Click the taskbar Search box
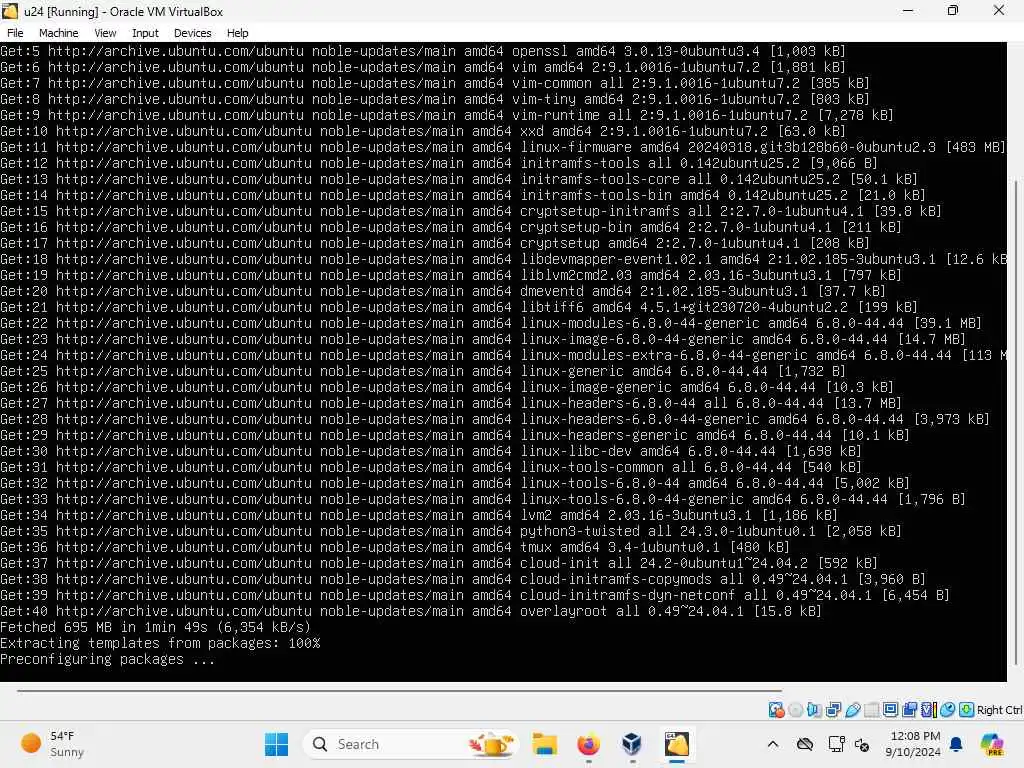The height and width of the screenshot is (768, 1024). [x=410, y=744]
